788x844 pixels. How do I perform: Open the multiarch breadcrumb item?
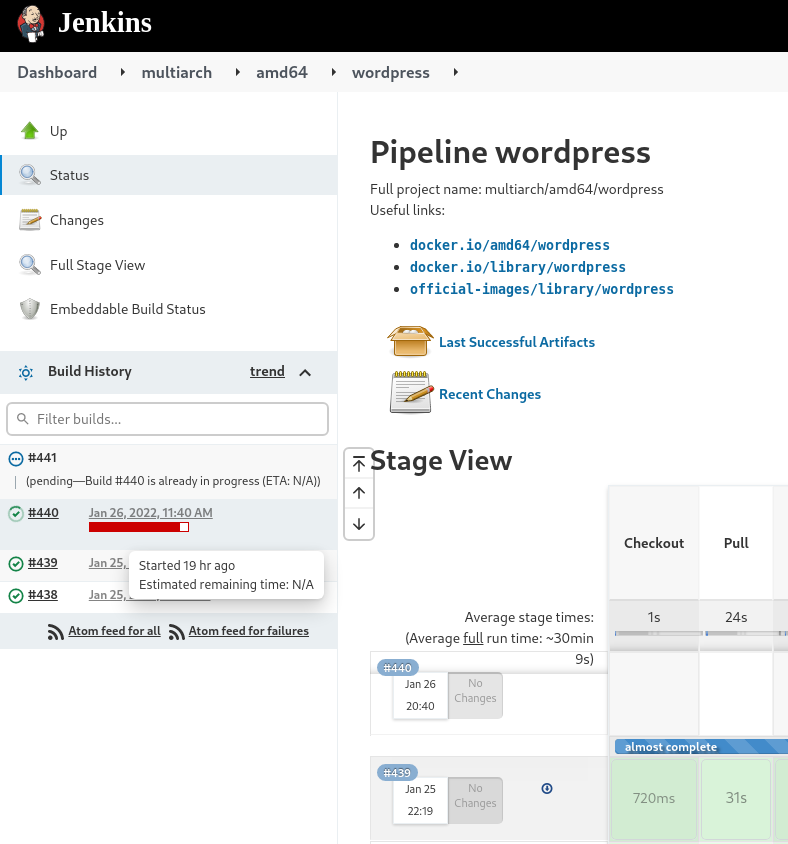click(x=176, y=72)
